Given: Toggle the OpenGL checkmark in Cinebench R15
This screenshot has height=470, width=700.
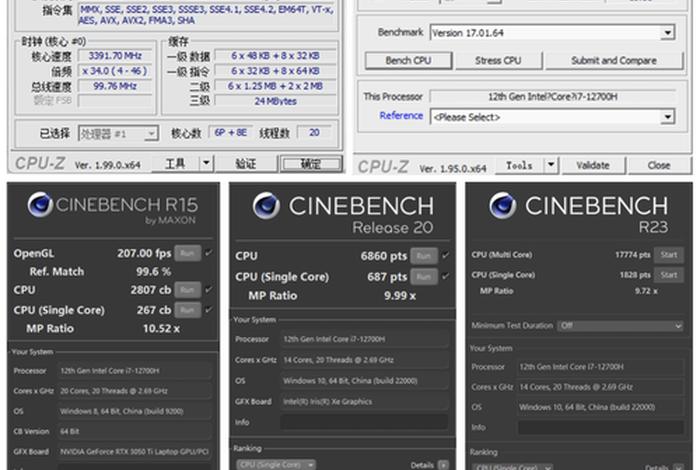Looking at the screenshot, I should point(208,253).
